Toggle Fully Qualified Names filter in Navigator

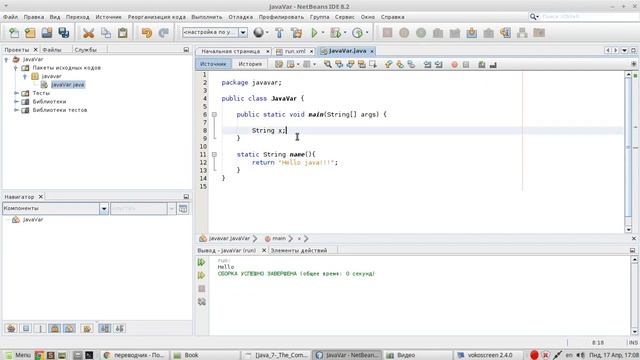tap(87, 328)
